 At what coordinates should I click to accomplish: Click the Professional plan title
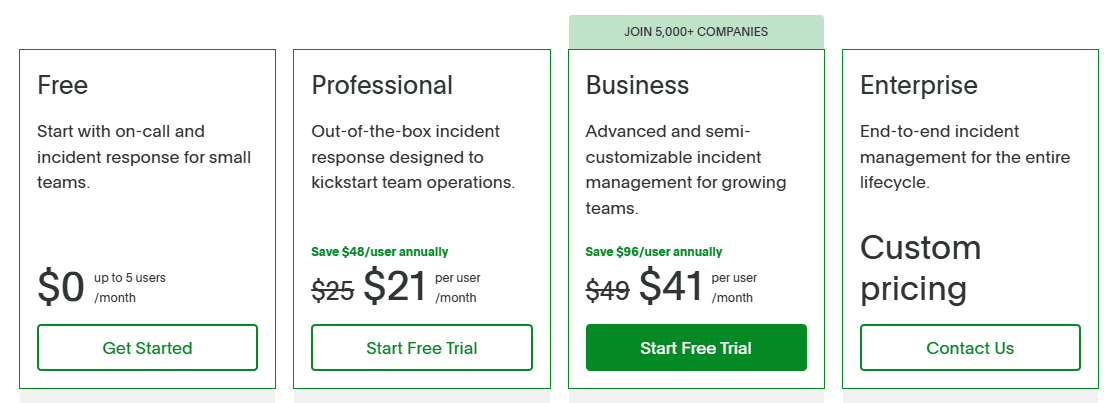[382, 85]
